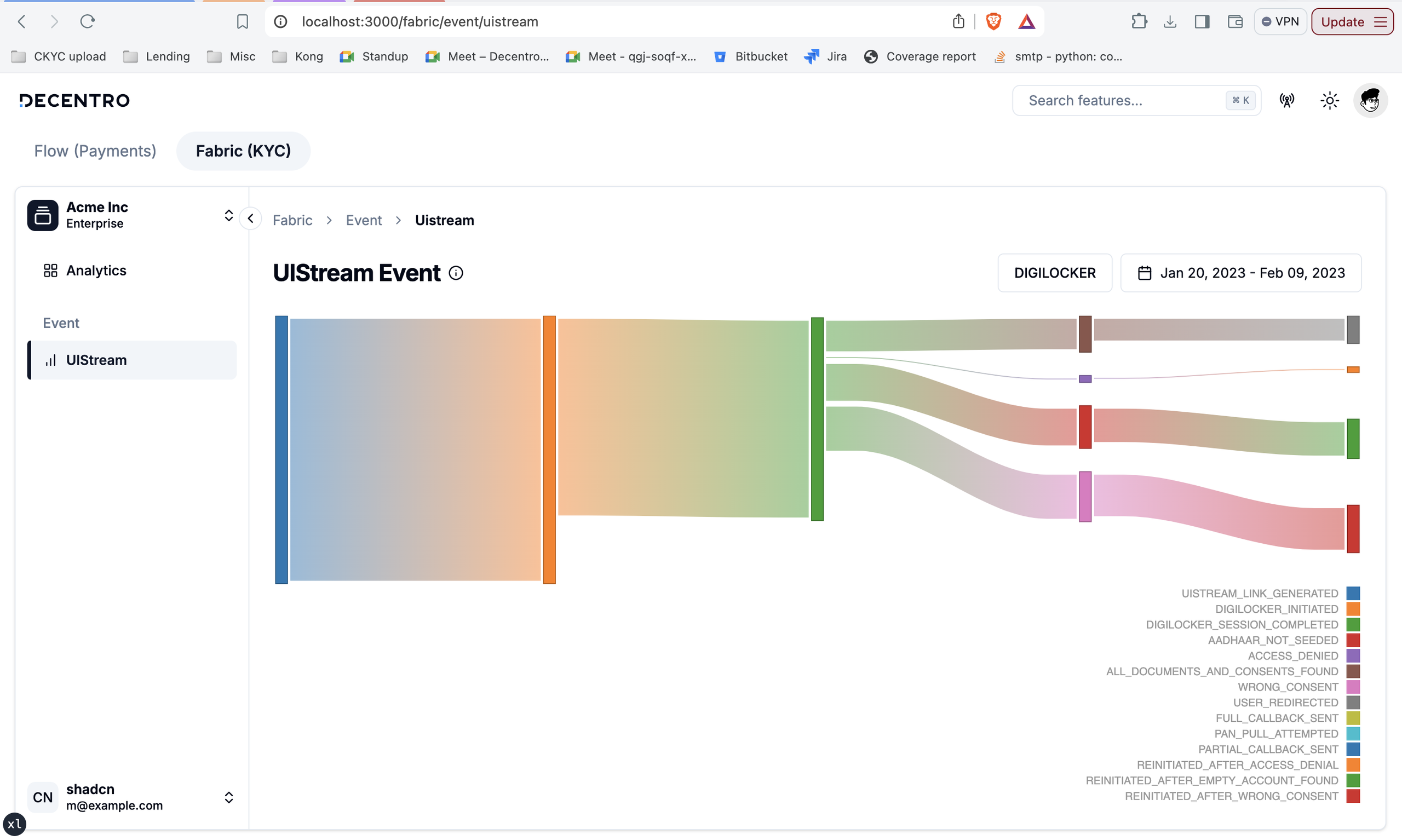Toggle the light/dark theme sun icon
Viewport: 1402px width, 840px height.
click(1329, 101)
